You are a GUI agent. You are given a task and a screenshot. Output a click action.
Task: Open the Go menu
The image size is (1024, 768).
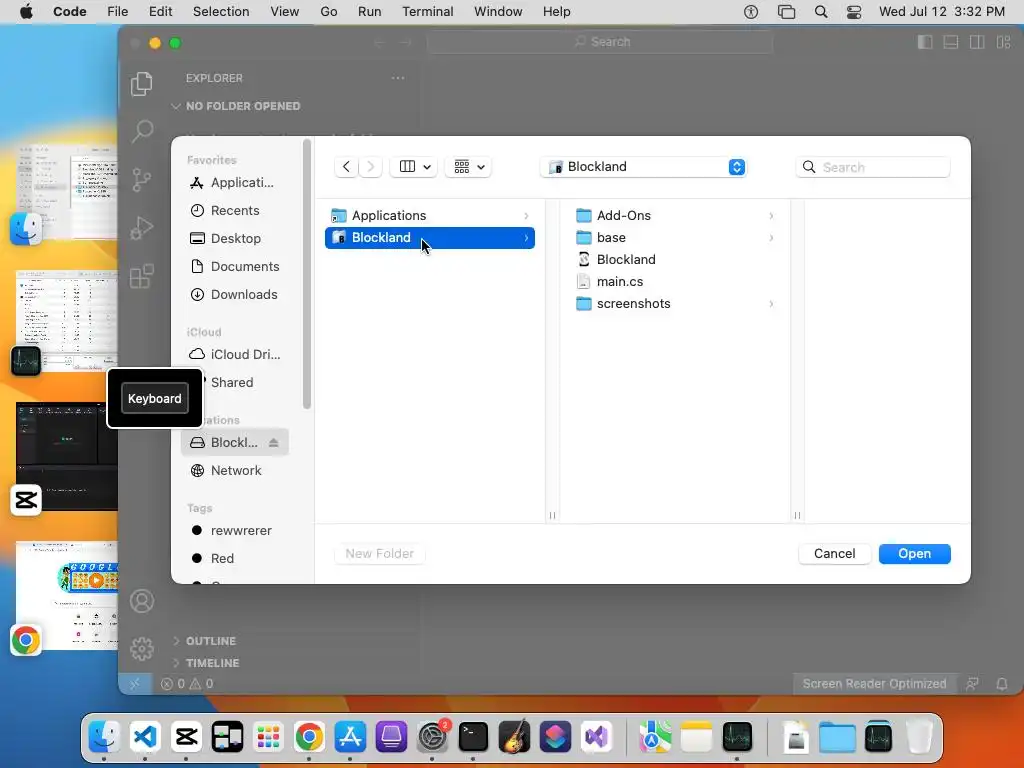(328, 12)
